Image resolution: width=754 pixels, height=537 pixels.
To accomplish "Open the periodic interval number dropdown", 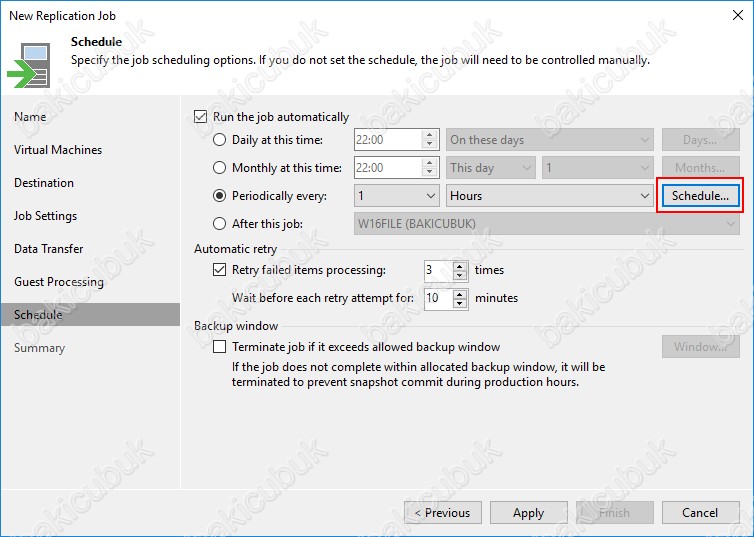I will click(397, 196).
